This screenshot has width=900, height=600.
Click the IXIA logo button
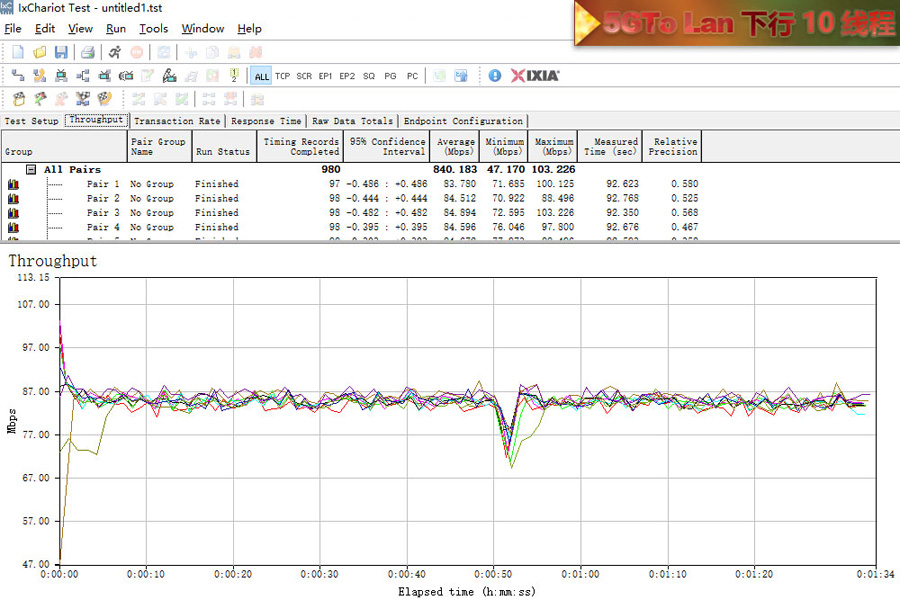click(535, 75)
